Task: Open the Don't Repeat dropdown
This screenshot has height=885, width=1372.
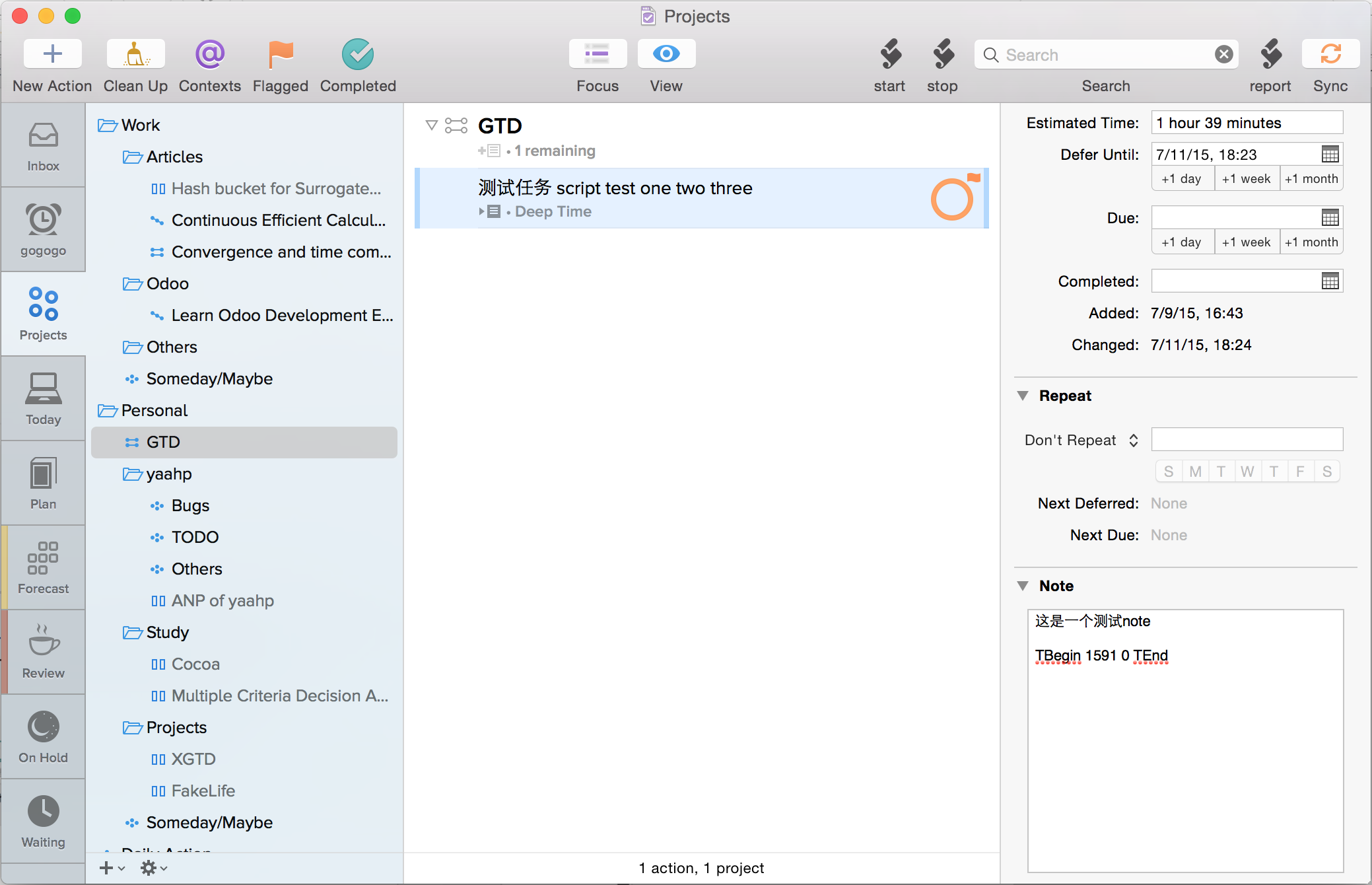Action: (1081, 441)
